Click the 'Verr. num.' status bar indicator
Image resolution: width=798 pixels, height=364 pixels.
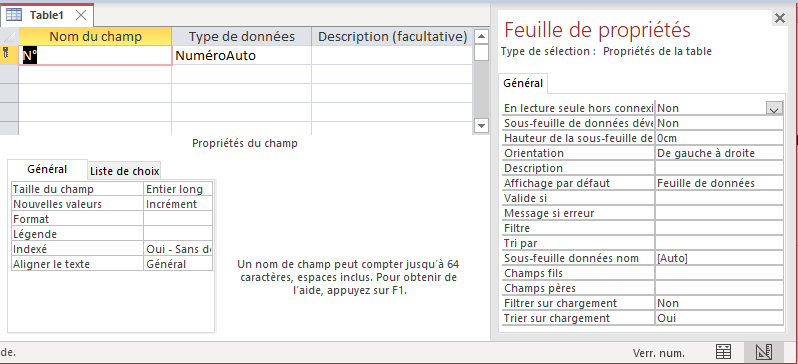659,353
